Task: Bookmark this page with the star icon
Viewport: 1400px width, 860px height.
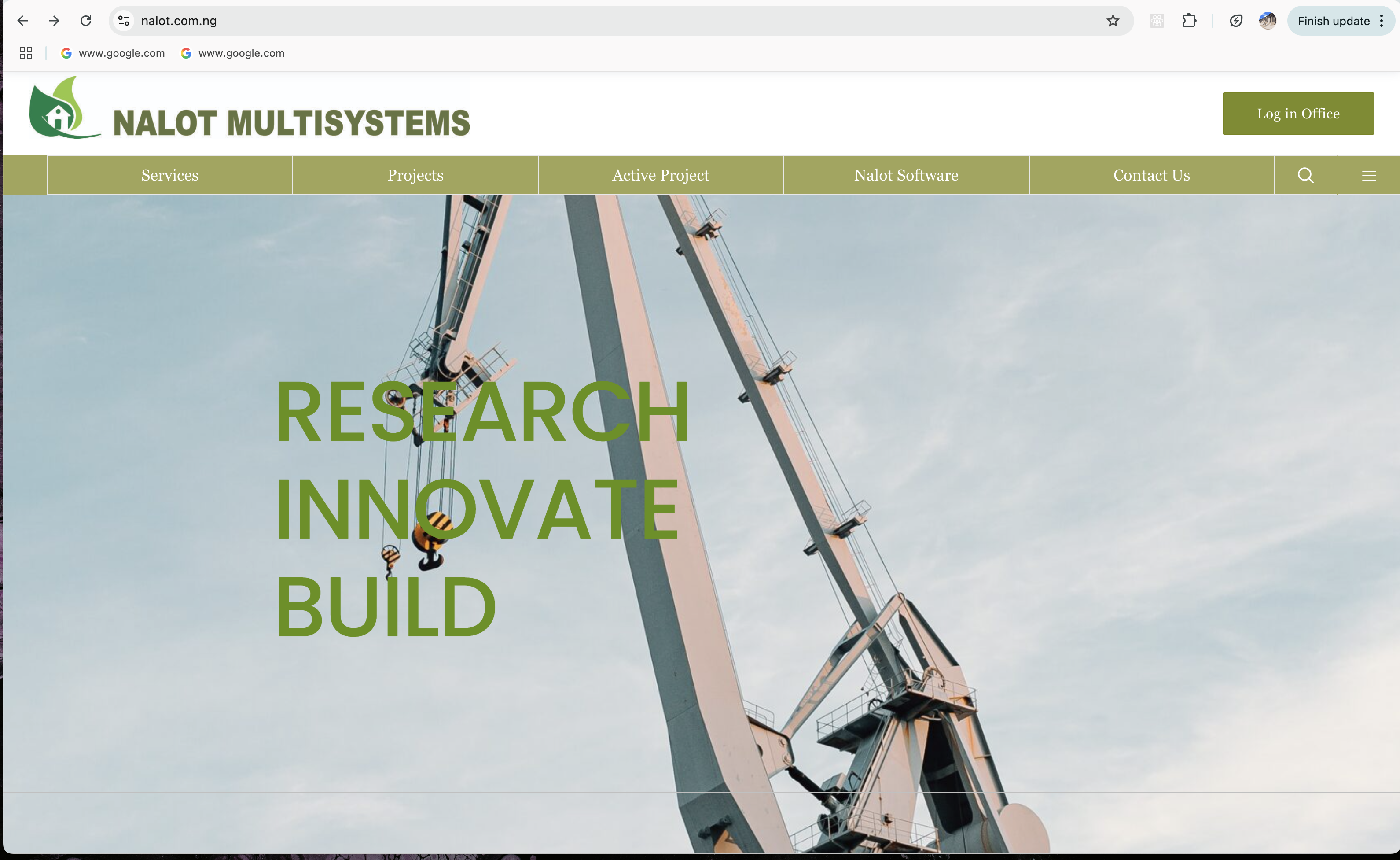Action: click(x=1112, y=21)
